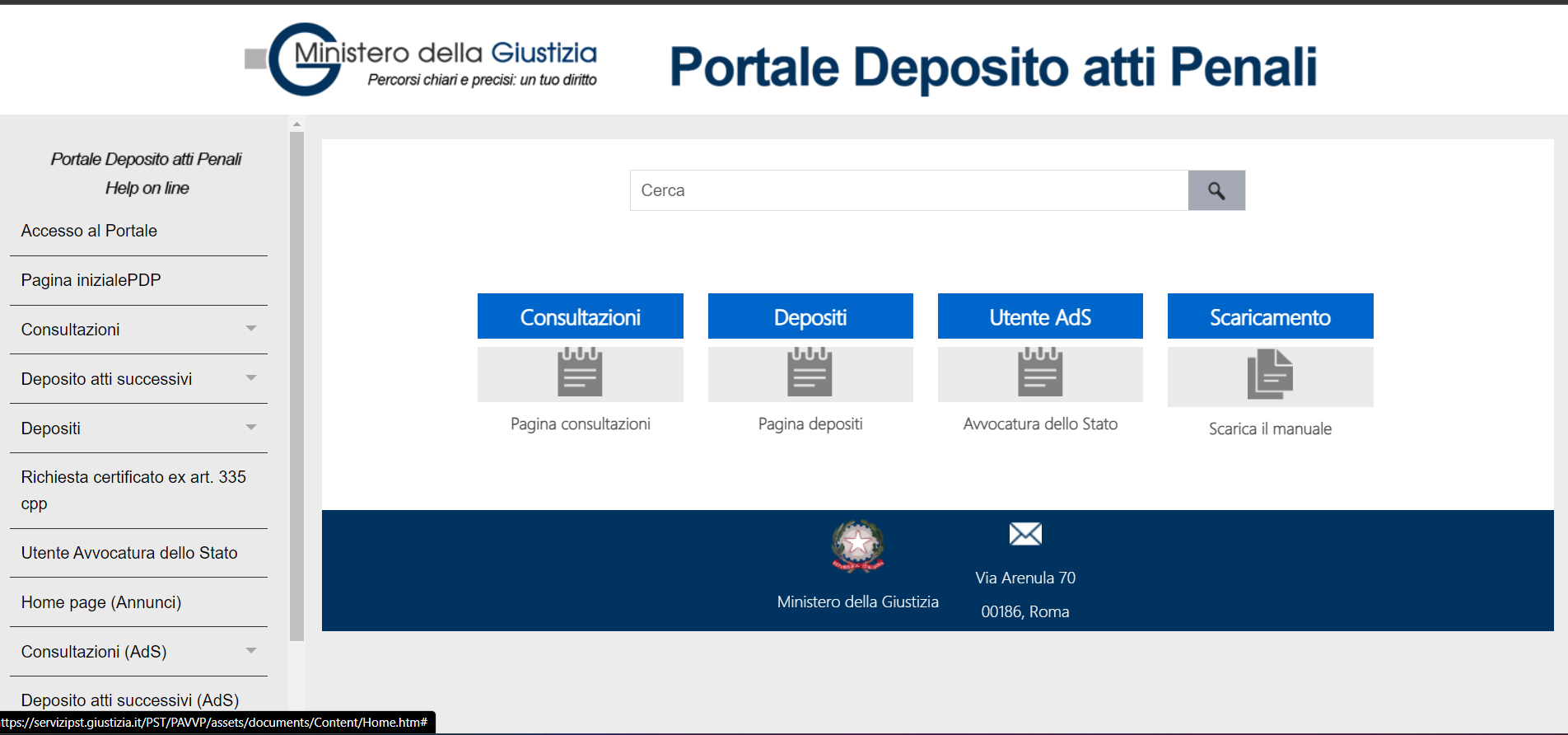Expand the Consultazioni (AdS) sidebar arrow
The height and width of the screenshot is (735, 1568).
(x=251, y=651)
